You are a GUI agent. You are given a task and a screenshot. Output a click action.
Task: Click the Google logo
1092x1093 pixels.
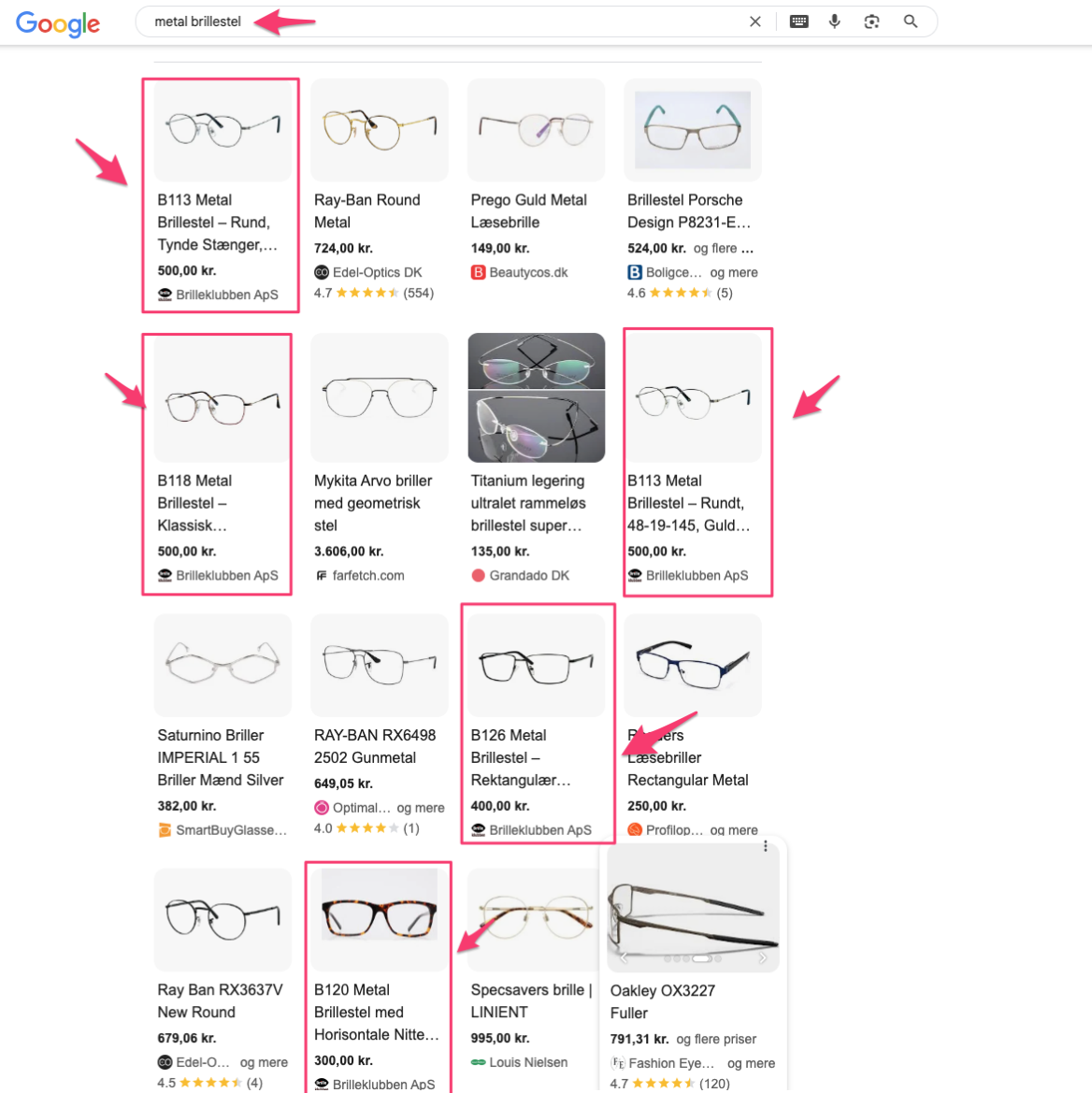[x=58, y=23]
